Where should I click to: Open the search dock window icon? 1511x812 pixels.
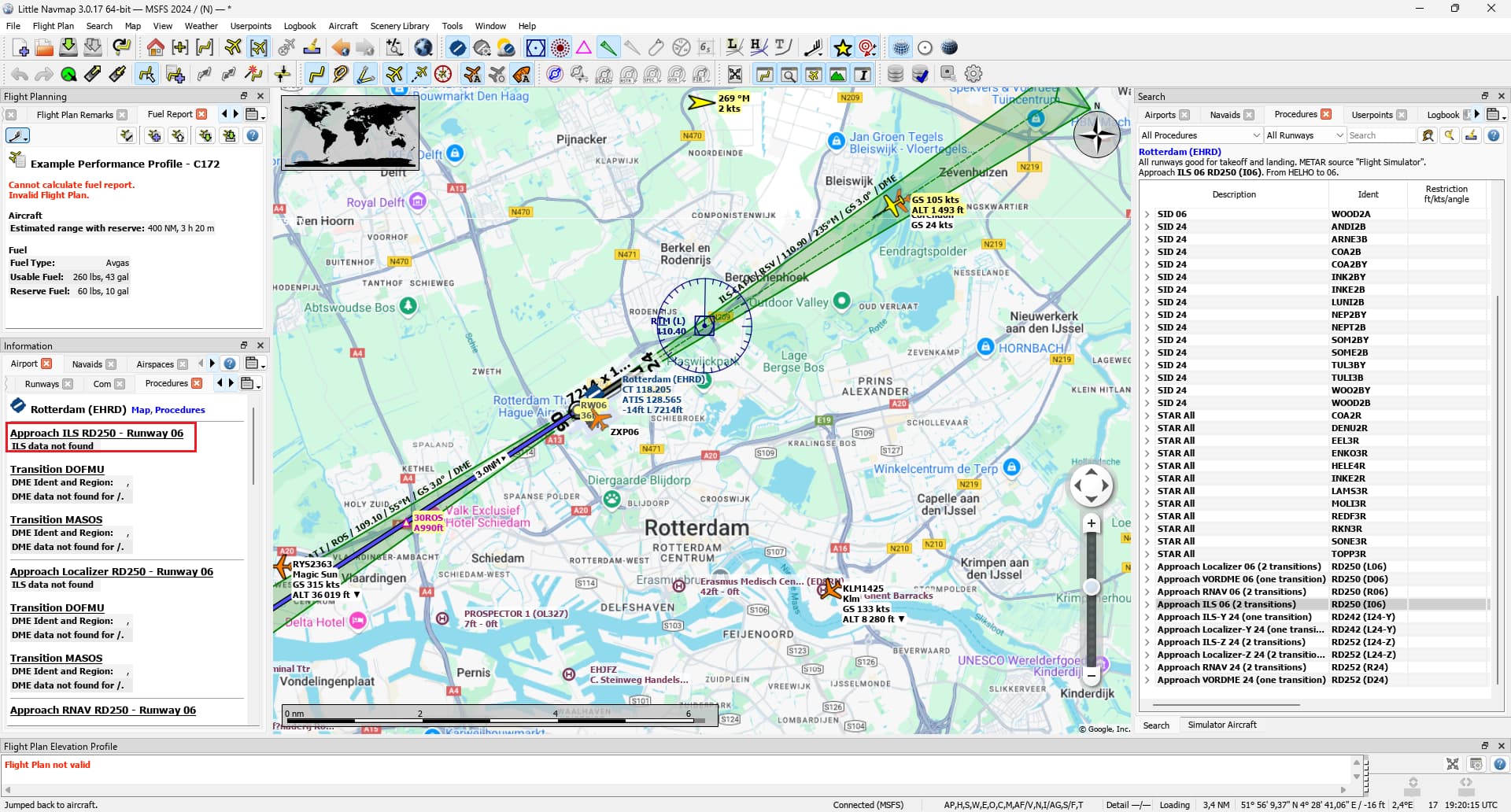tap(789, 75)
